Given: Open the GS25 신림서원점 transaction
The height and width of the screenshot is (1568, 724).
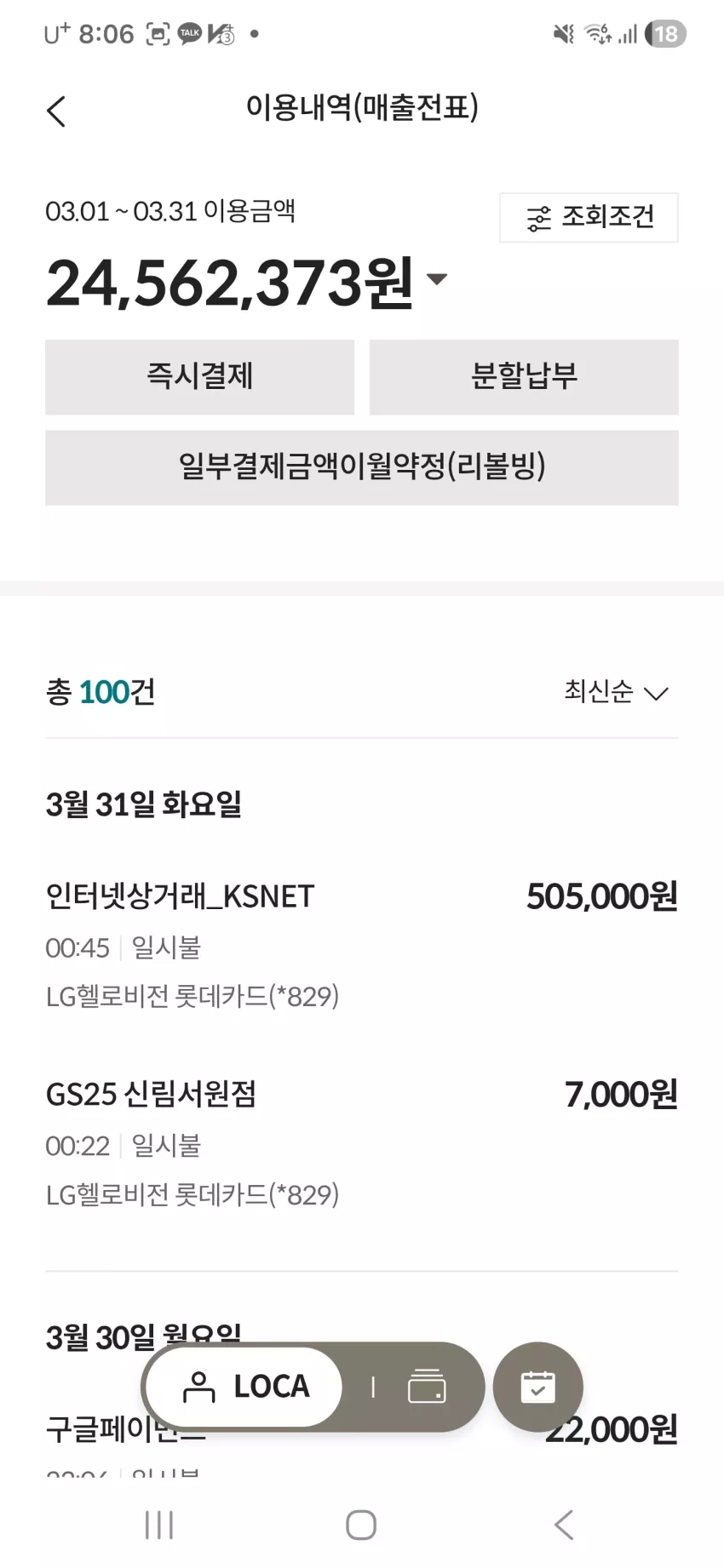Looking at the screenshot, I should tap(362, 1144).
